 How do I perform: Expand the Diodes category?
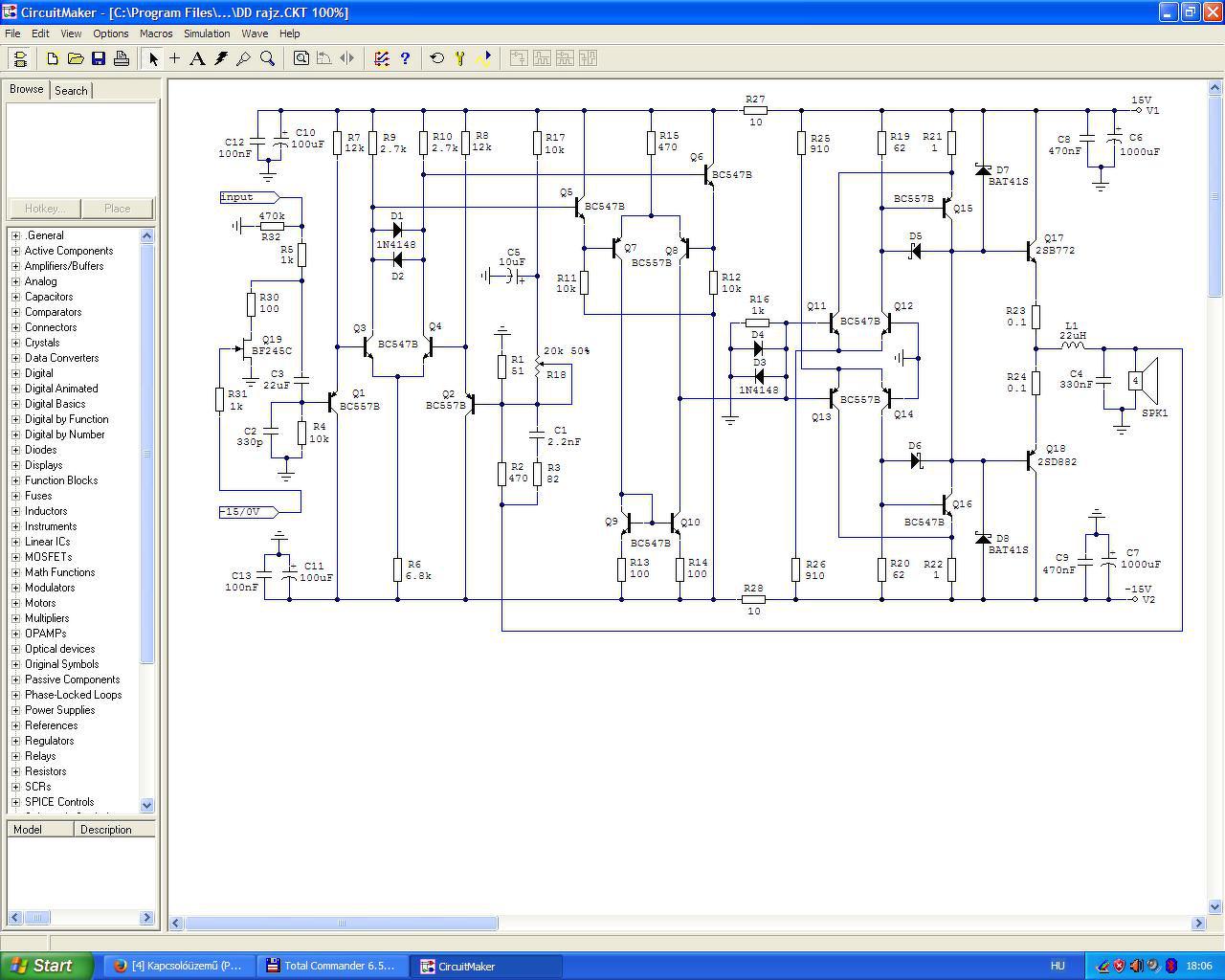[x=15, y=450]
